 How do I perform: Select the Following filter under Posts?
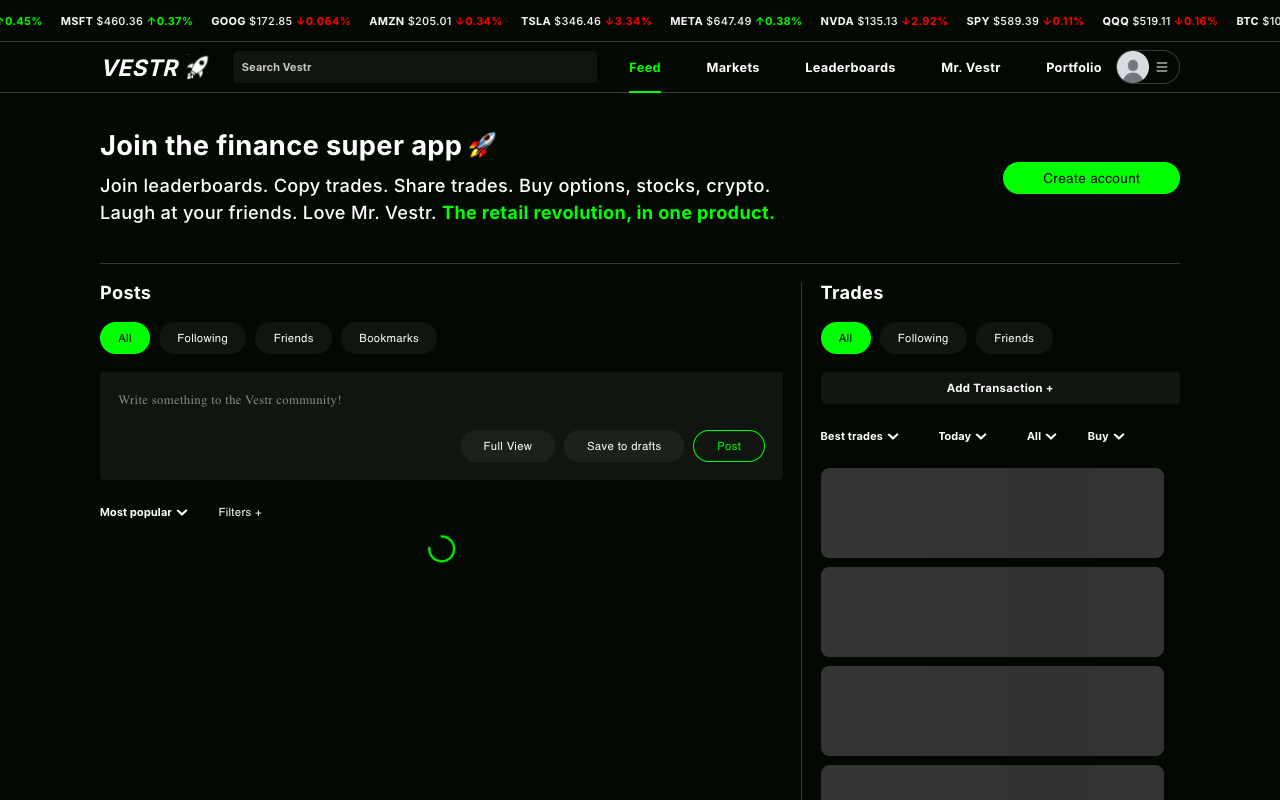click(x=203, y=338)
